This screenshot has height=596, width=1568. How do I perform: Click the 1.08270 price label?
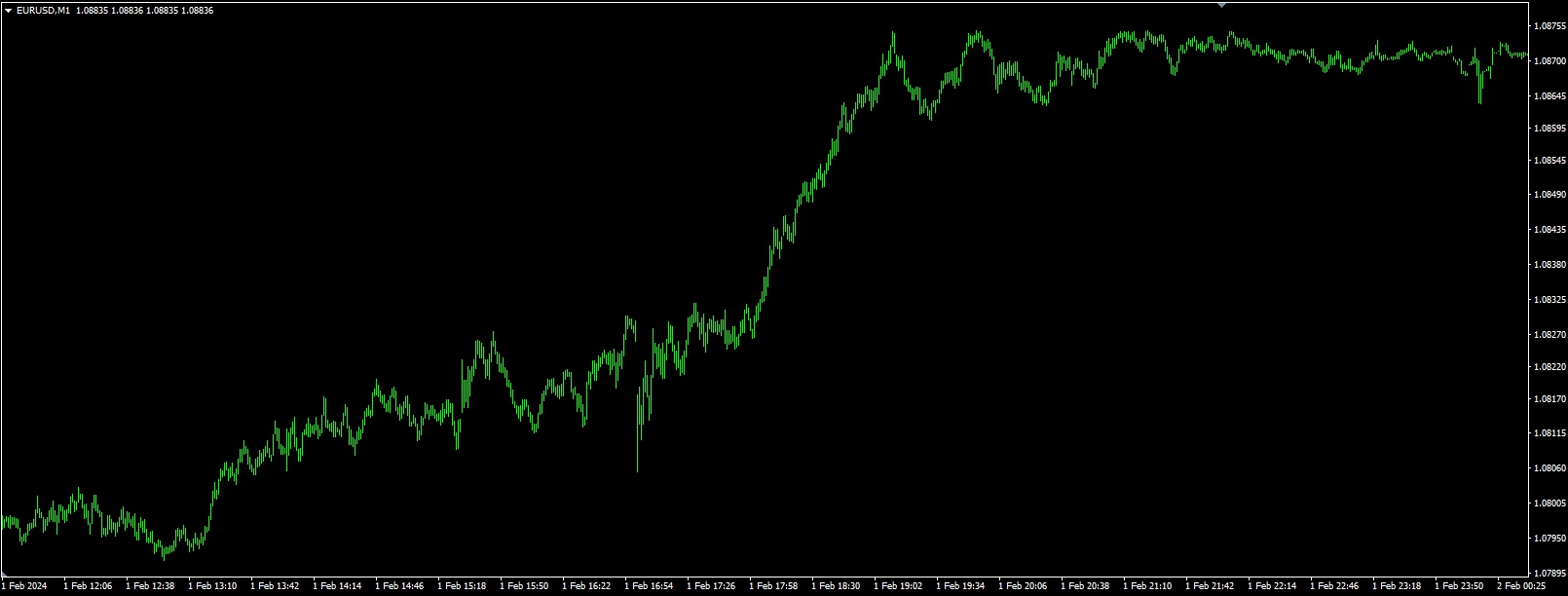tap(1549, 335)
